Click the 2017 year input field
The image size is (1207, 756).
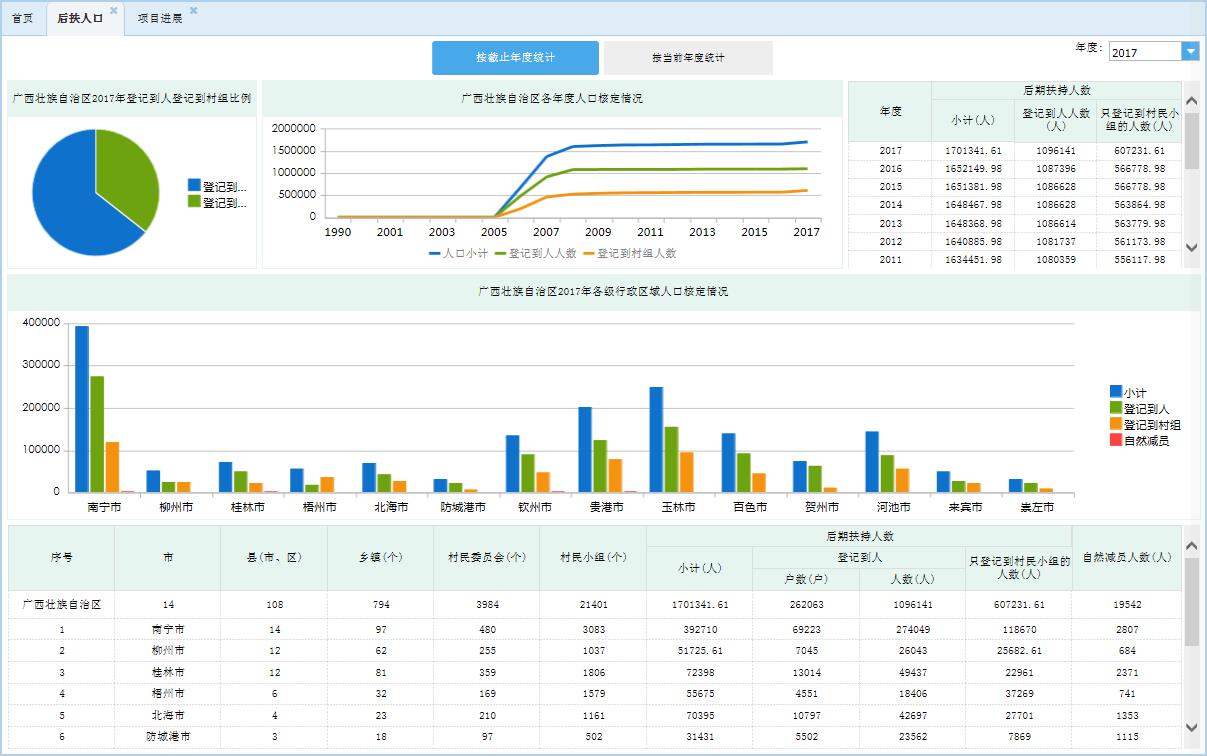(1143, 52)
